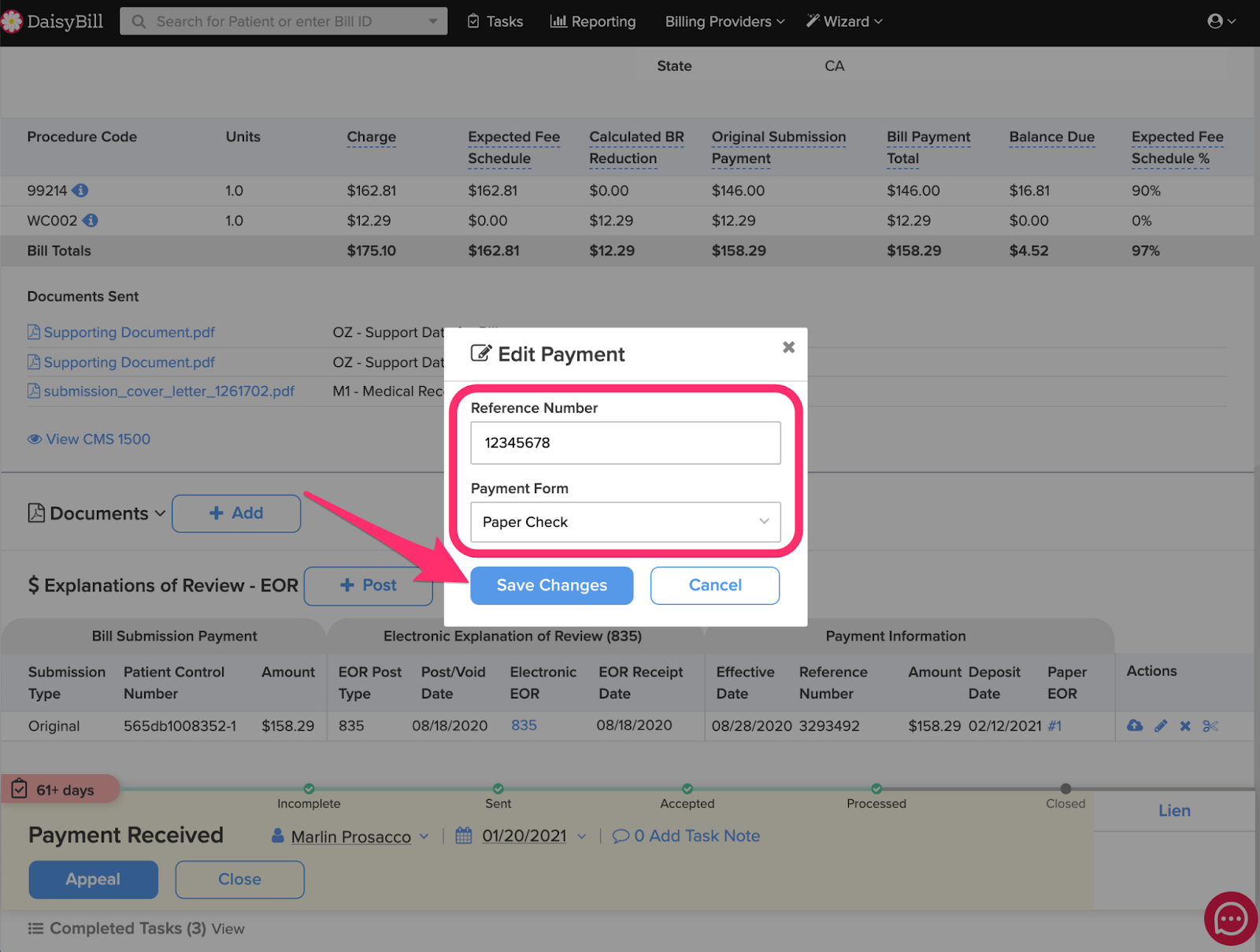This screenshot has height=952, width=1260.
Task: Click the Edit Payment pencil icon
Action: pyautogui.click(x=480, y=354)
